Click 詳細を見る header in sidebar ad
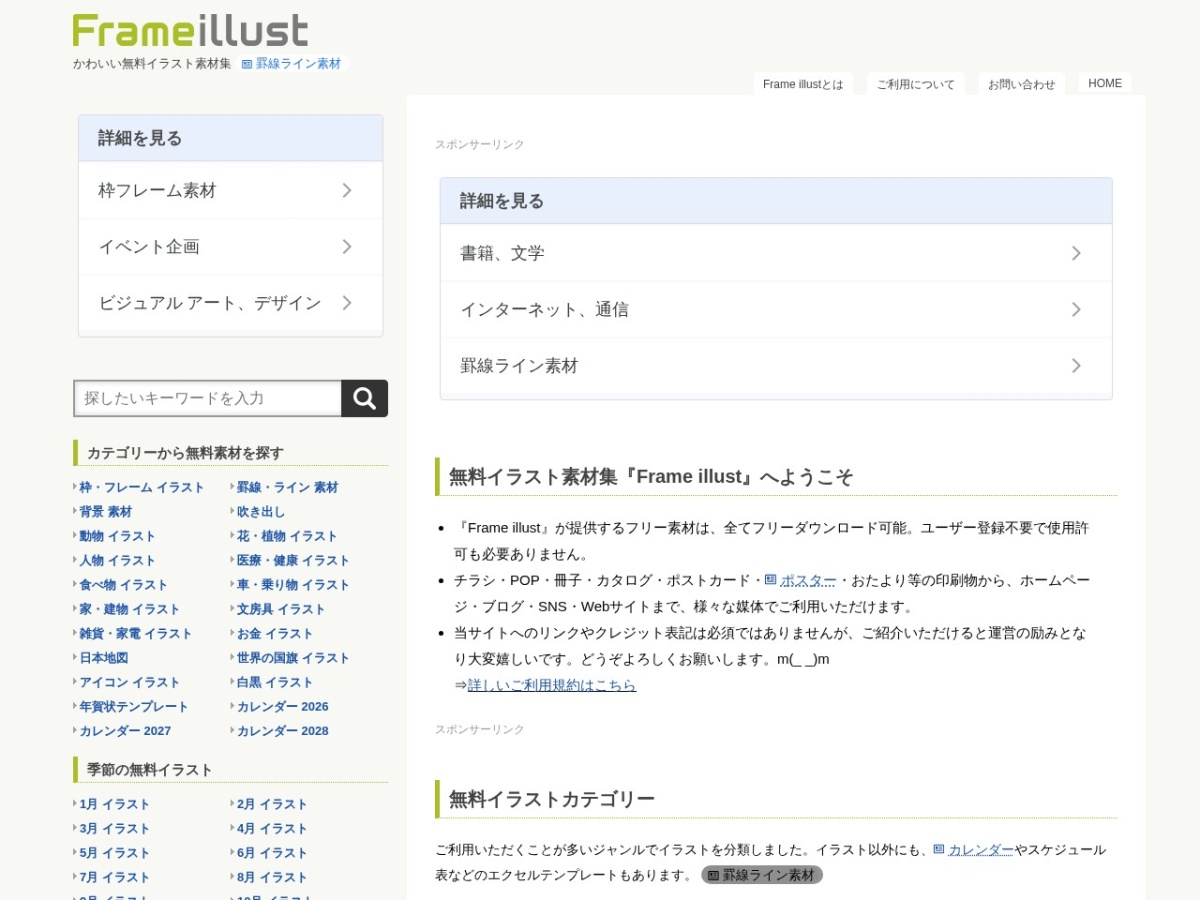Screen dimensions: 1200x900 230,138
